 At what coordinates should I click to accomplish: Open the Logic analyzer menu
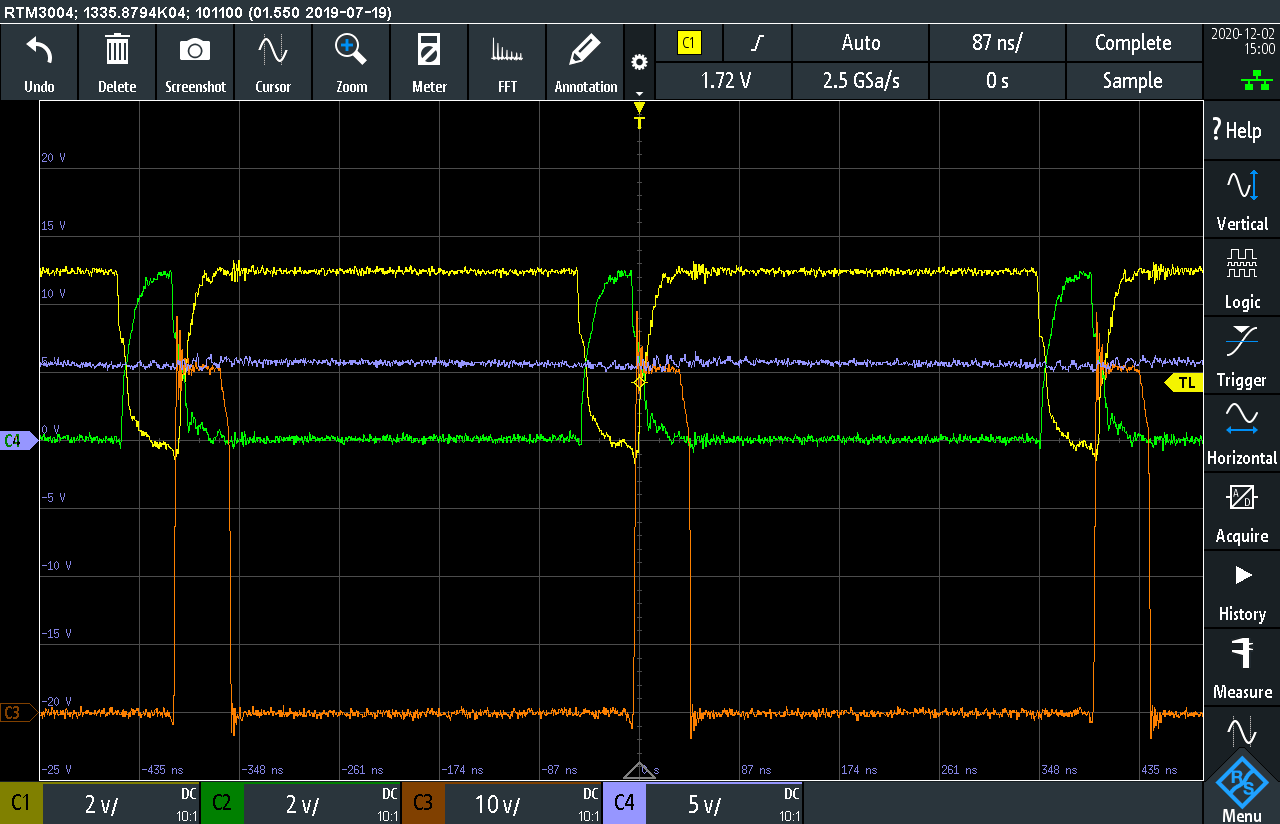point(1241,275)
